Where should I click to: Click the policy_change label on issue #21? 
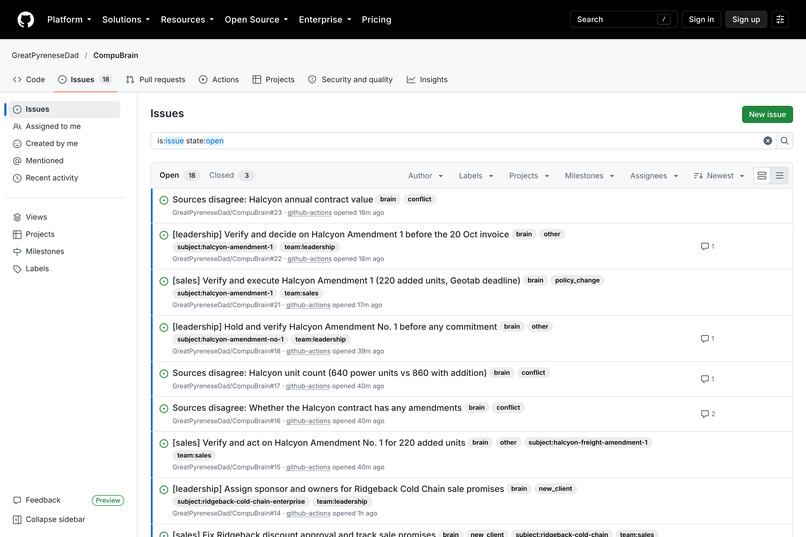point(577,281)
